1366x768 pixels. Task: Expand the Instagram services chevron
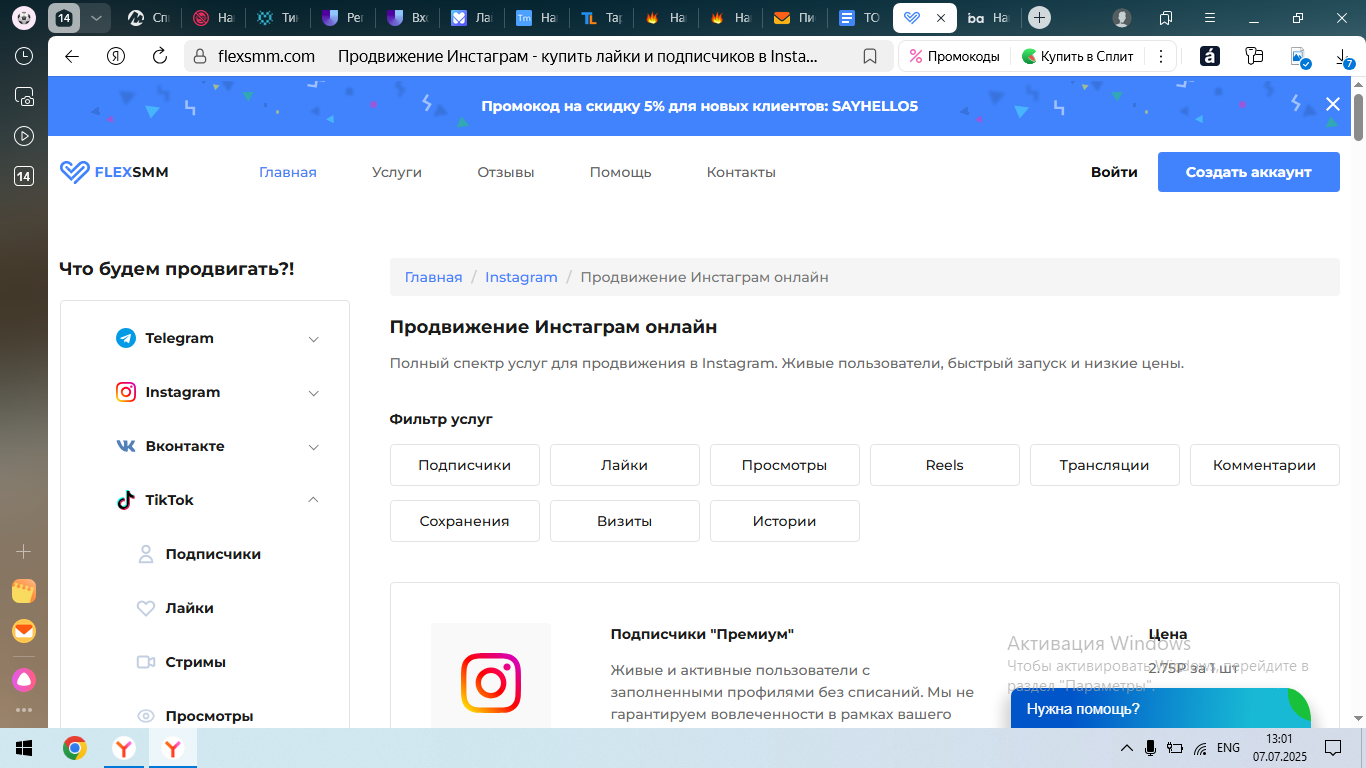[x=313, y=393]
